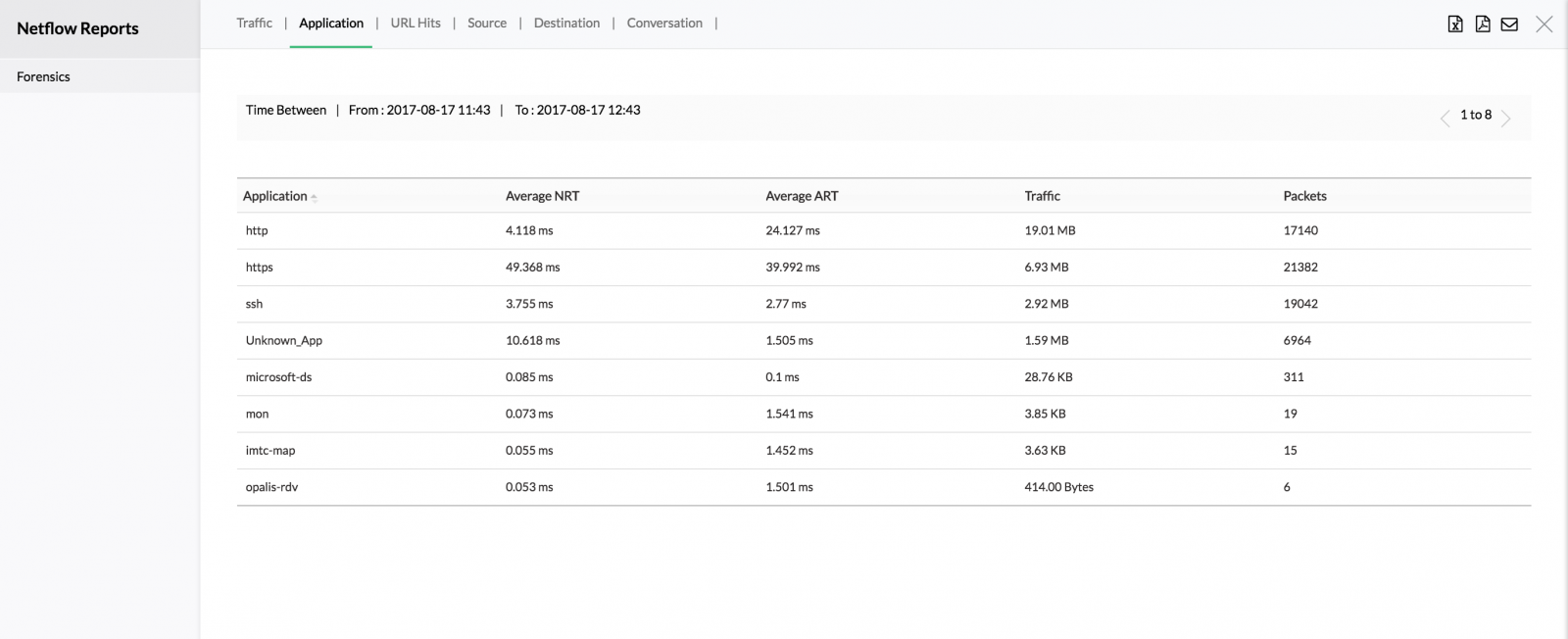
Task: Select Forensics in the sidebar
Action: tap(43, 76)
